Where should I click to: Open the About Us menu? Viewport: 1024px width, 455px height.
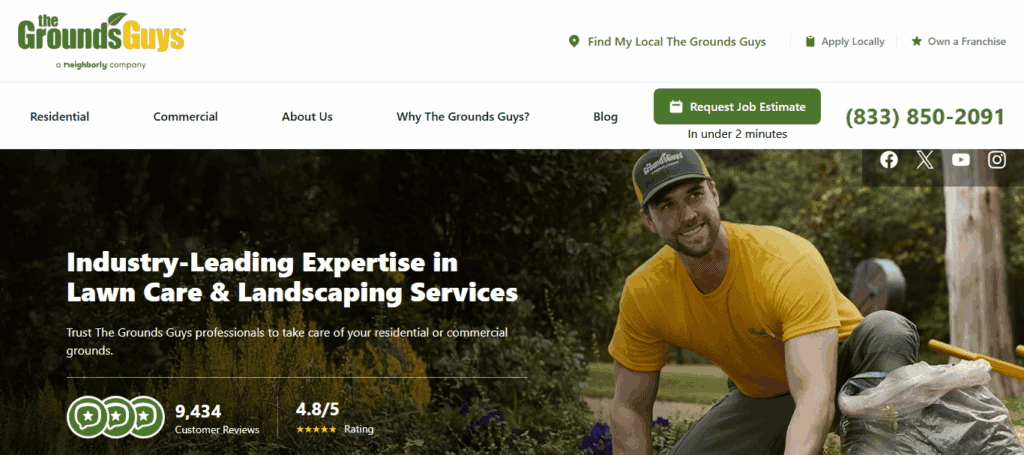click(307, 117)
